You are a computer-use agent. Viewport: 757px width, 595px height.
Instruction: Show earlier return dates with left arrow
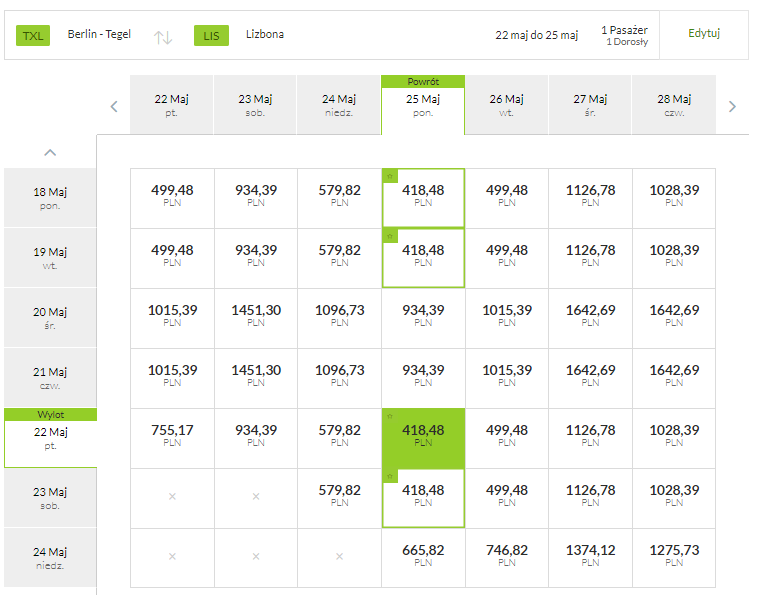[x=114, y=106]
